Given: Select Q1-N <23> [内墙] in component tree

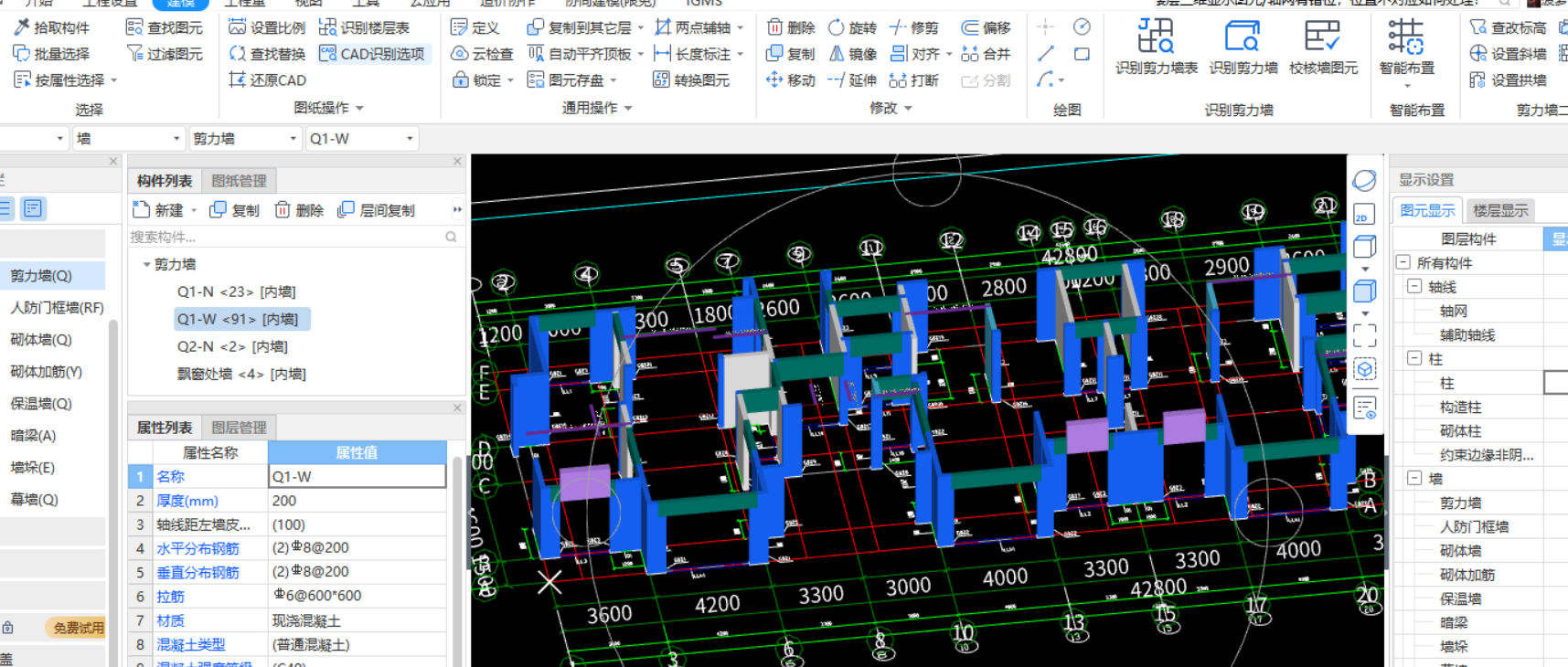Looking at the screenshot, I should click(x=236, y=291).
